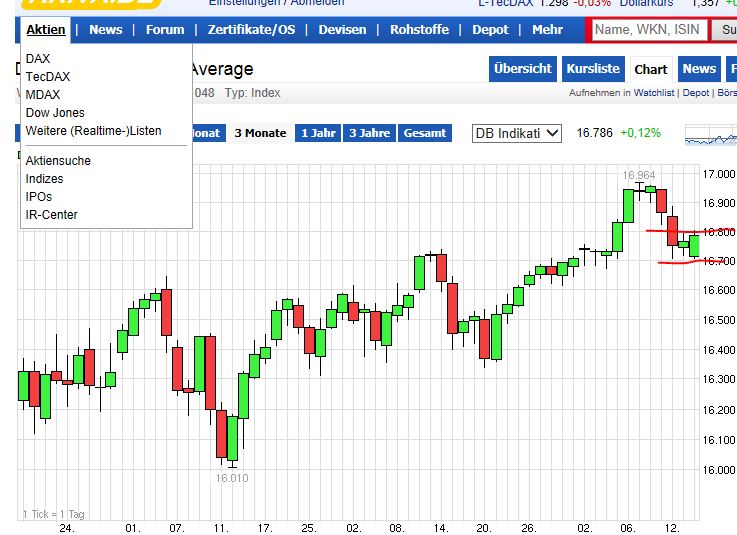Click the Name, WKN, ISIN search field
The width and height of the screenshot is (737, 535).
[648, 30]
